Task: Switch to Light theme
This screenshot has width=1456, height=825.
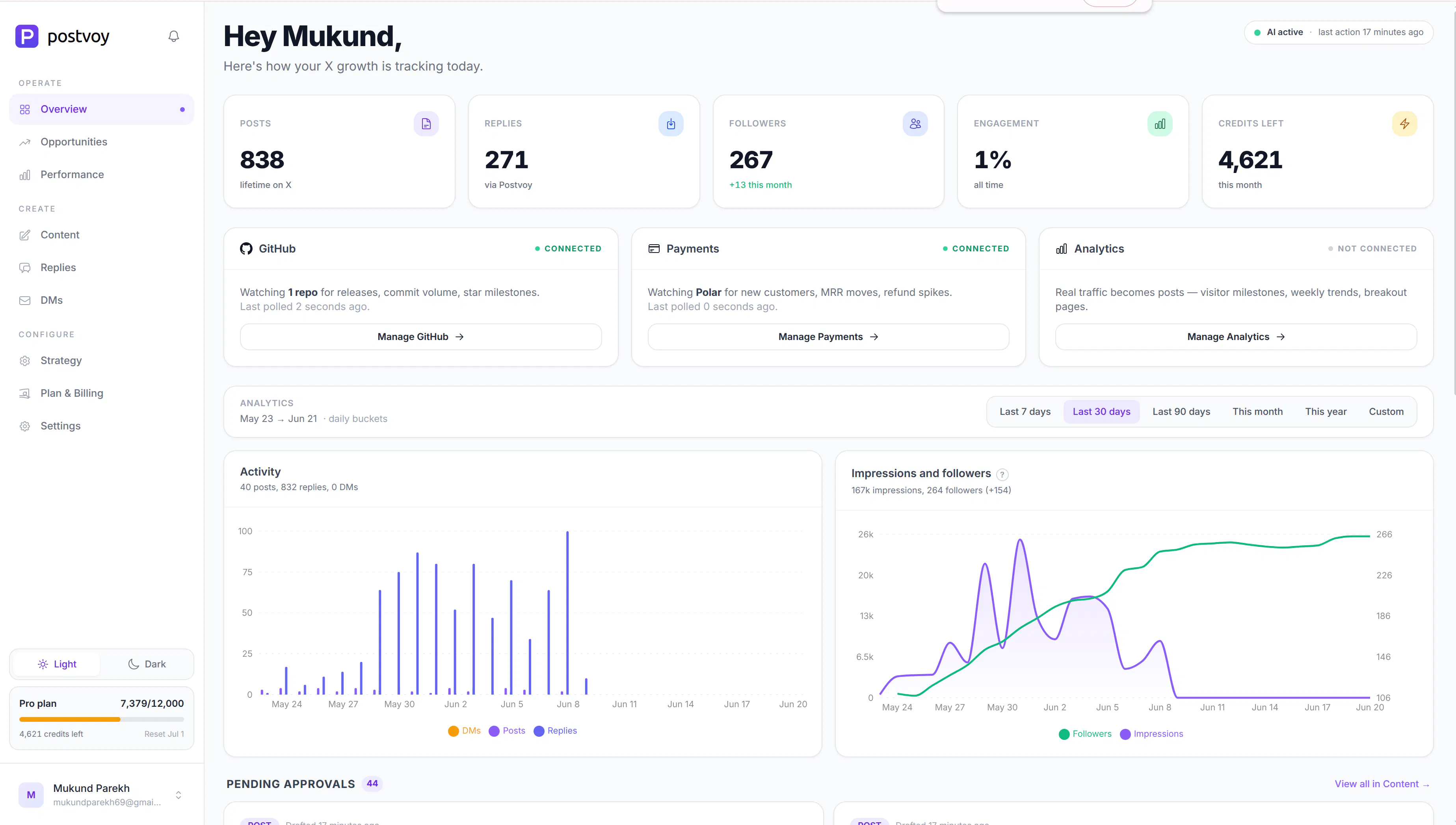Action: click(57, 664)
